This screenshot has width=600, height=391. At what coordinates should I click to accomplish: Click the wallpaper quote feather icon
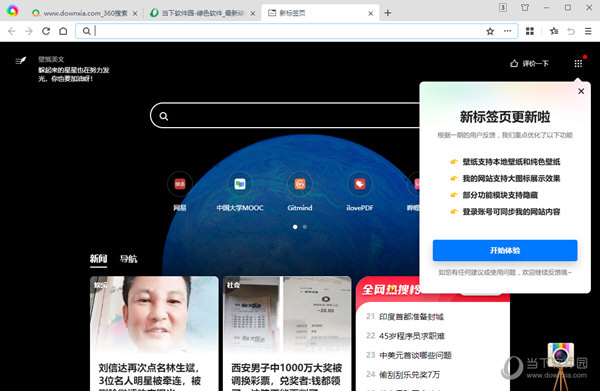pos(21,60)
